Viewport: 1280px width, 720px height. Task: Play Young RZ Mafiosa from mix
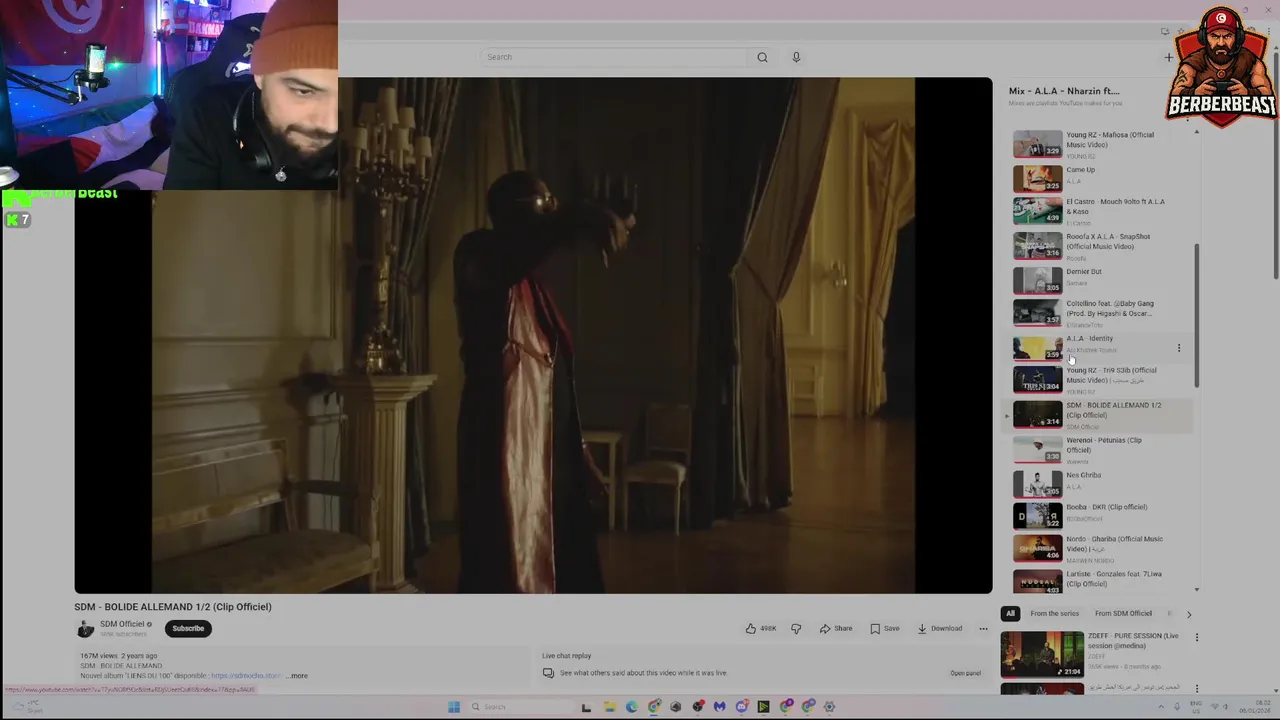point(1100,145)
